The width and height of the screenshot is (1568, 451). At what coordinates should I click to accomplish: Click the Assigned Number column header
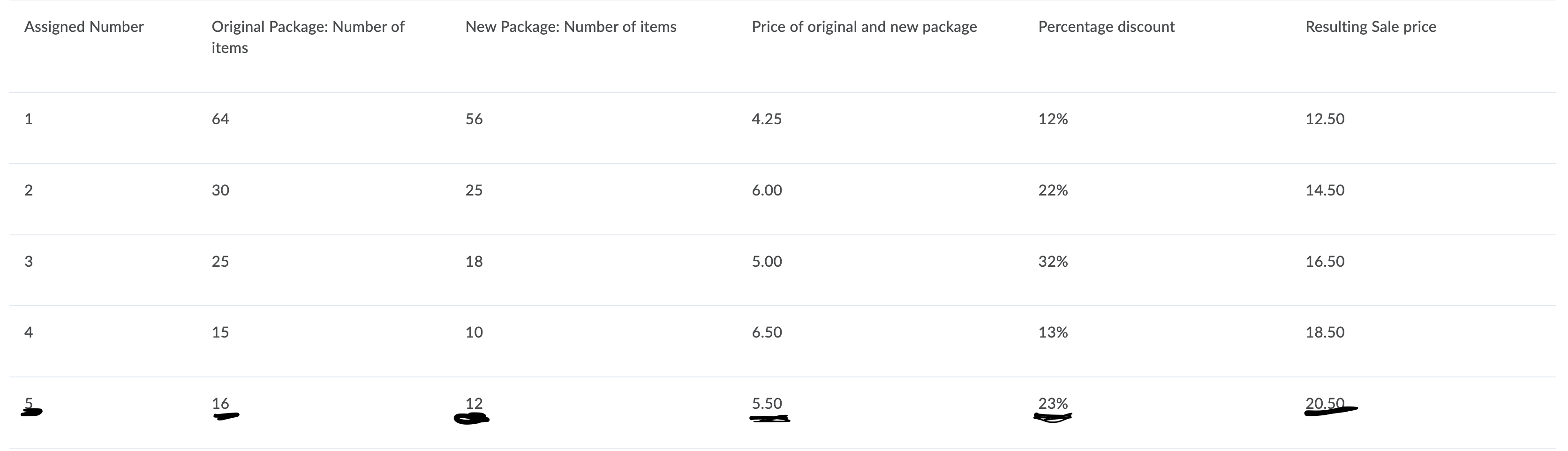(x=84, y=27)
